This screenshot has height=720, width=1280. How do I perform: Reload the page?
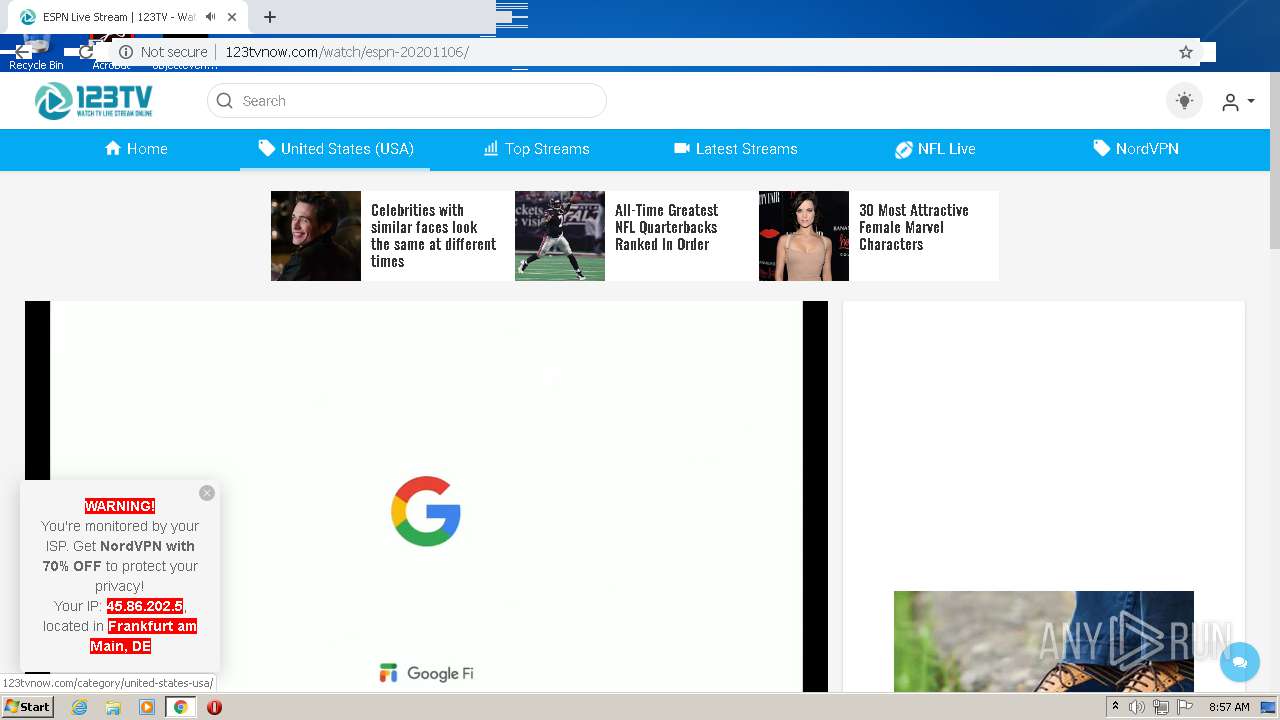point(86,52)
